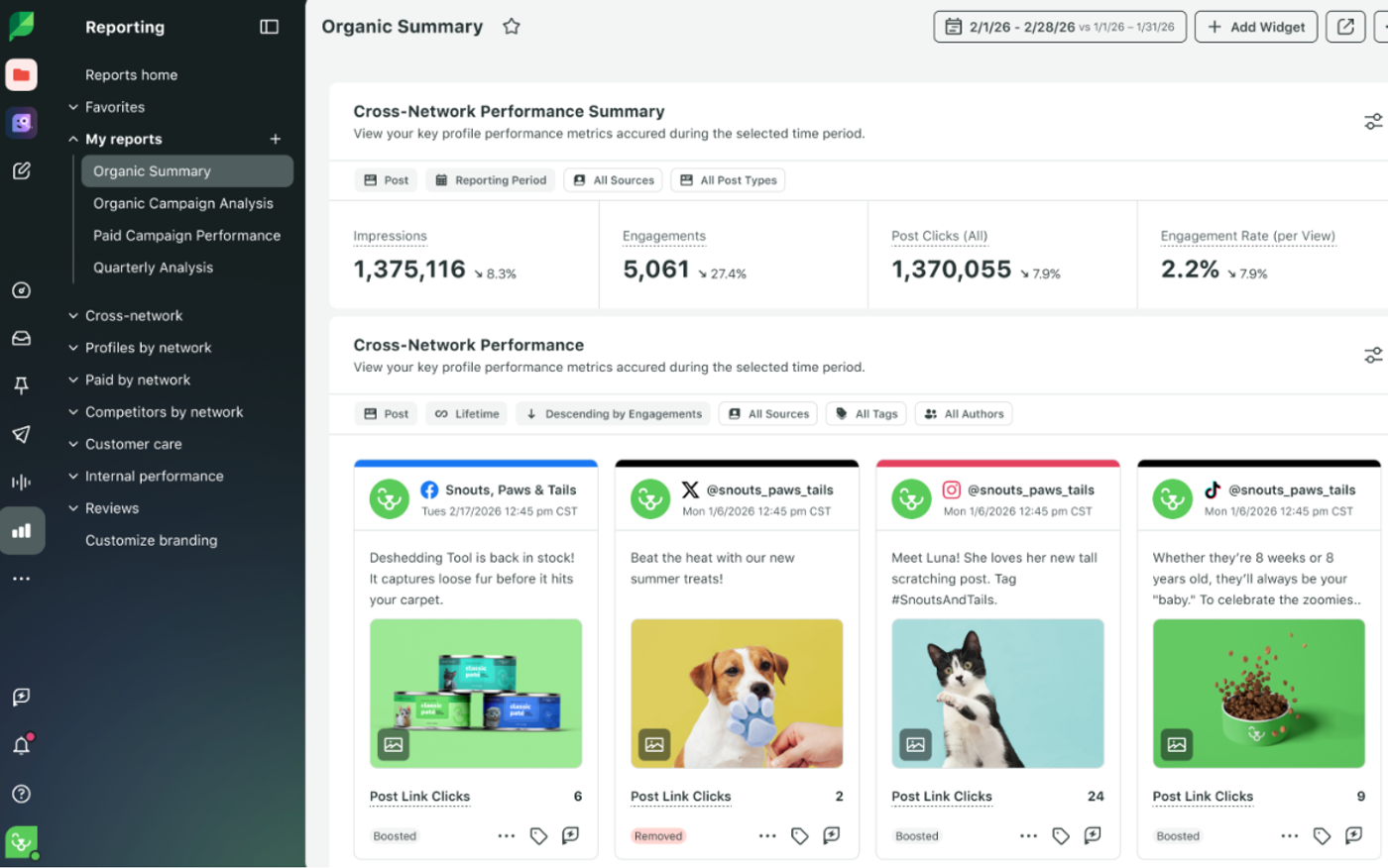This screenshot has height=868, width=1388.
Task: Go to Reports home
Action: pos(132,75)
